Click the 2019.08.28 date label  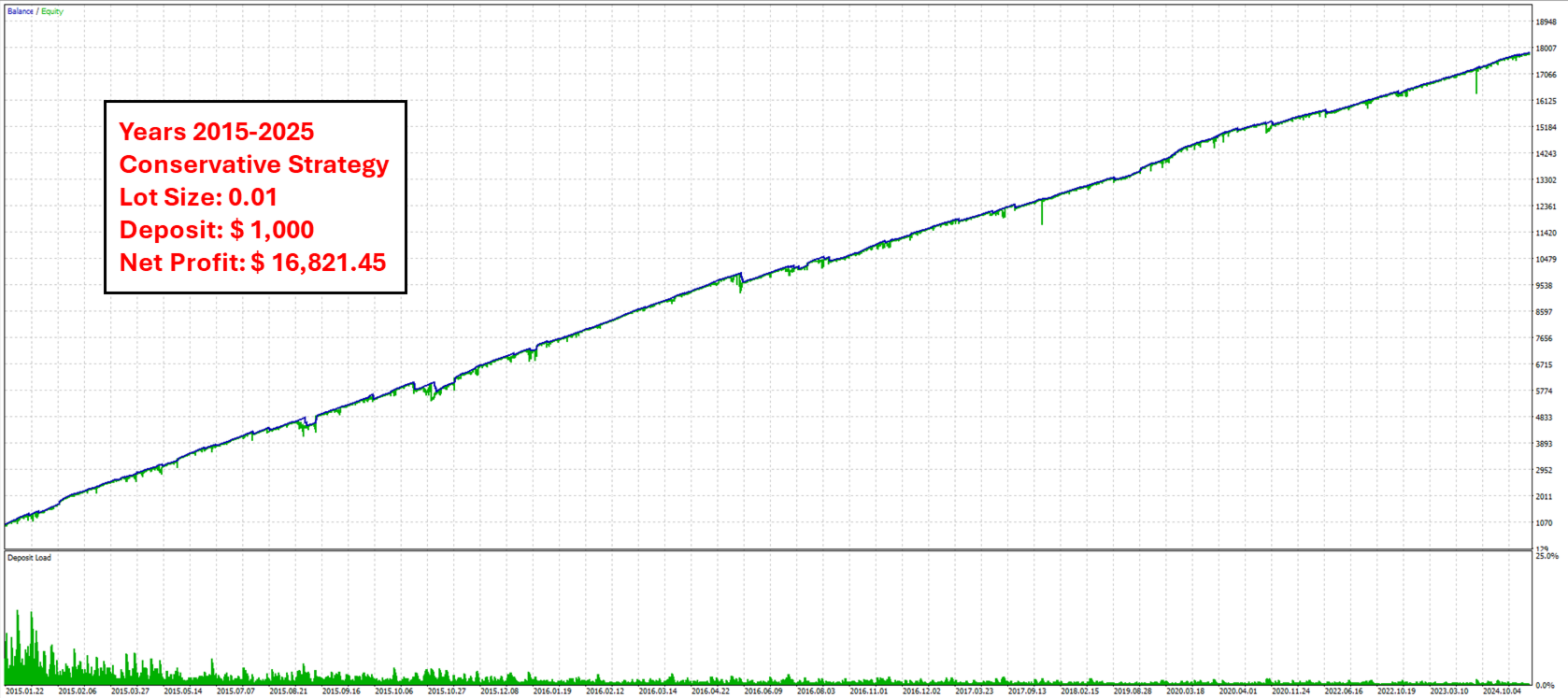[x=1133, y=691]
